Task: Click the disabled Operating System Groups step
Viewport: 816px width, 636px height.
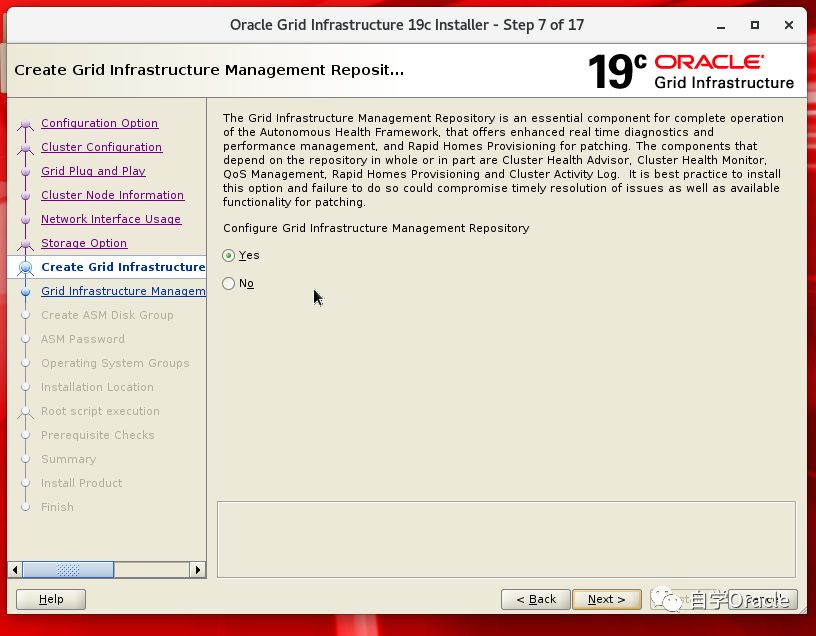Action: [115, 363]
